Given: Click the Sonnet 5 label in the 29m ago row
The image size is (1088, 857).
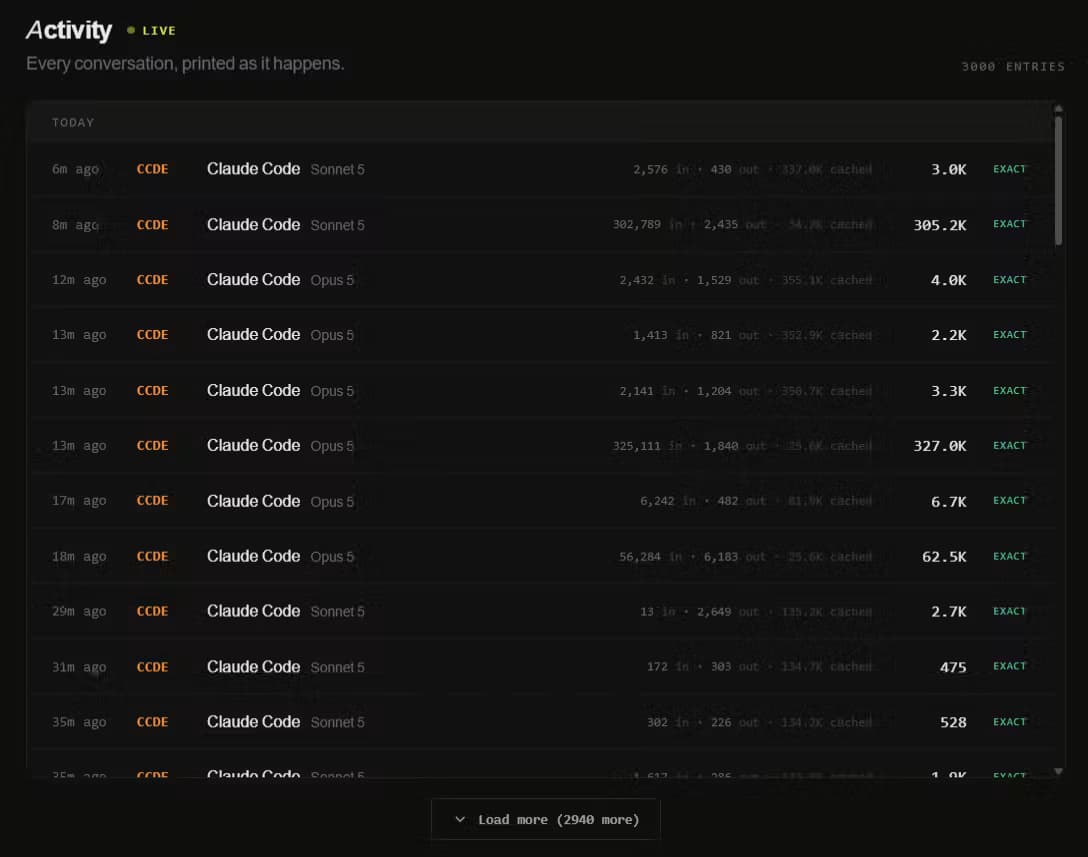Looking at the screenshot, I should [x=337, y=611].
